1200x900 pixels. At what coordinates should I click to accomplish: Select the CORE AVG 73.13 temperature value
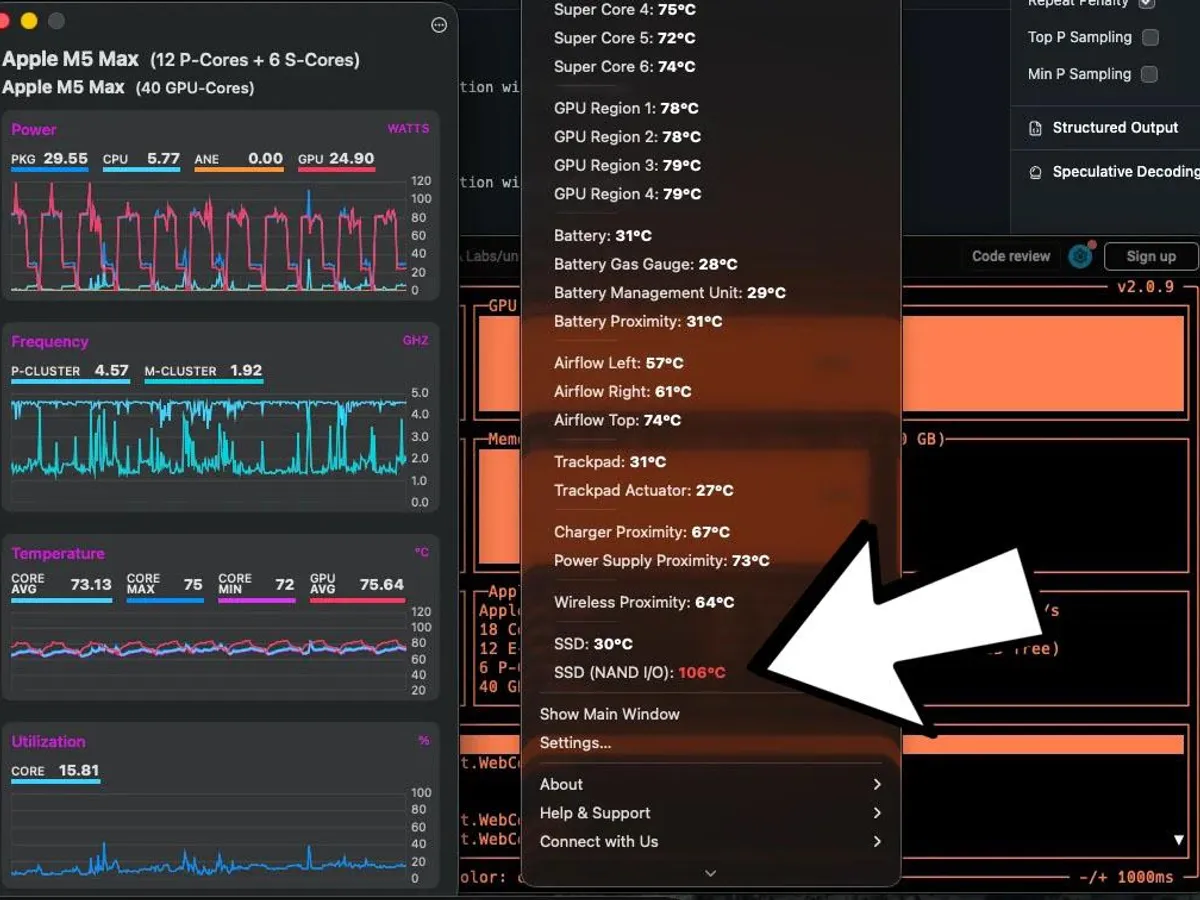pos(61,584)
